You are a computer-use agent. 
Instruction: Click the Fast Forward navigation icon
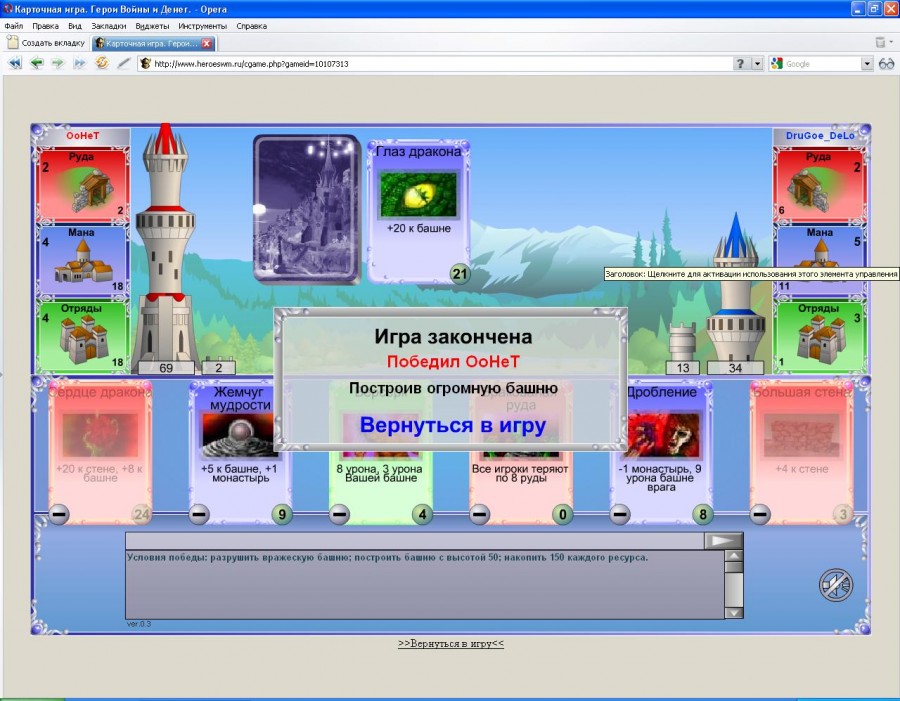point(79,63)
